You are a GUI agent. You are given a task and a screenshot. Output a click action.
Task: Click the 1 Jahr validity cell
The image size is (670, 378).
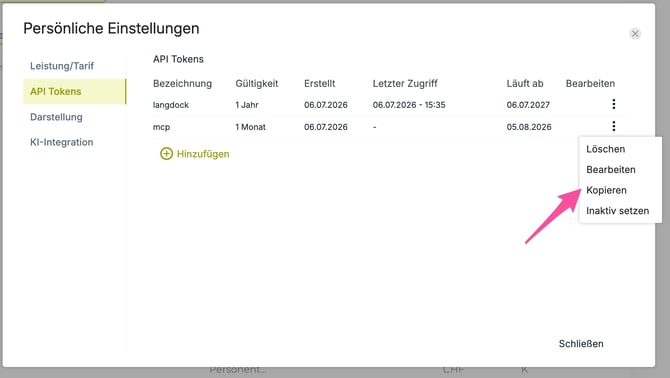(247, 105)
